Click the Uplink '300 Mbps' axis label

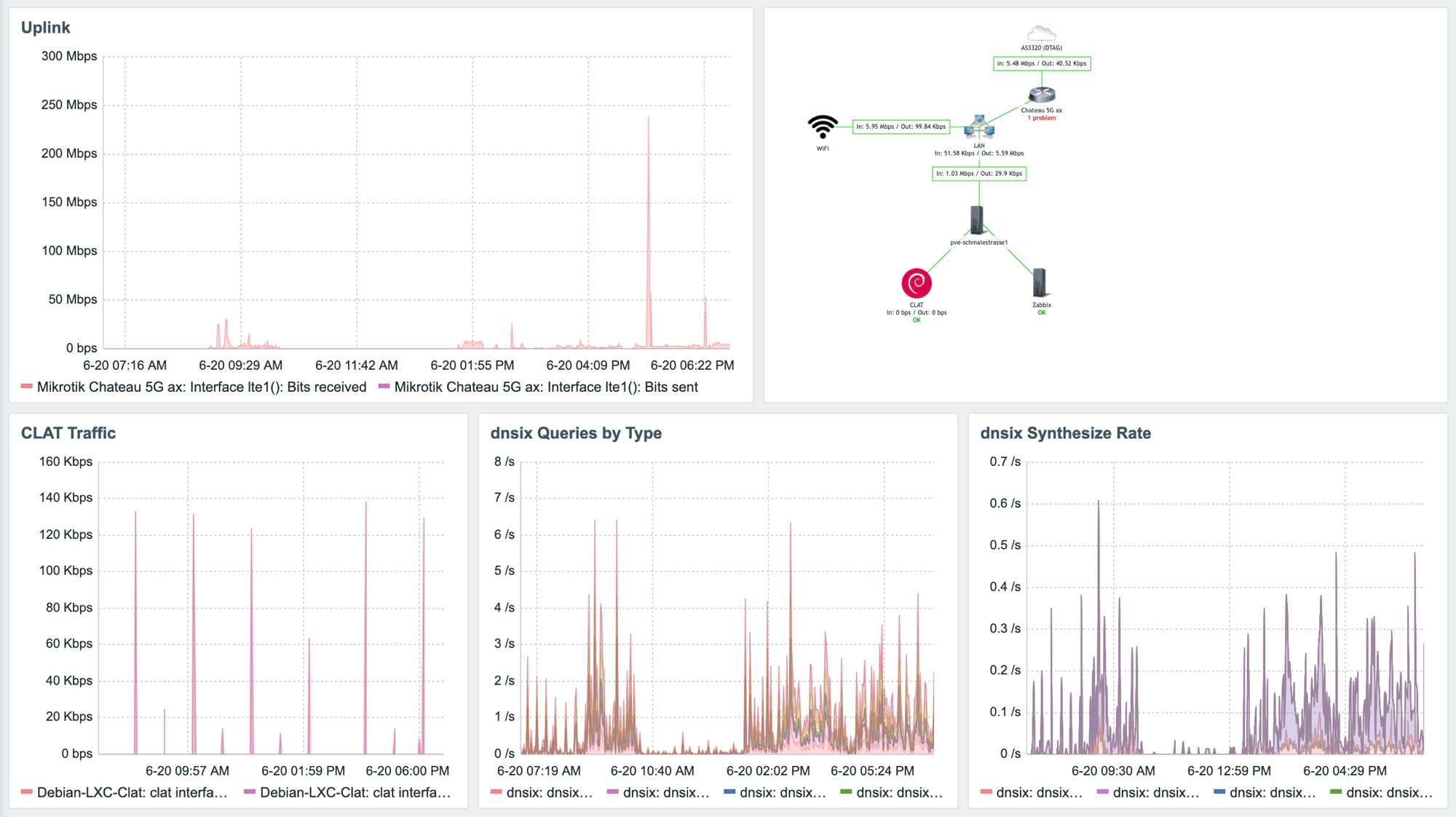point(69,57)
